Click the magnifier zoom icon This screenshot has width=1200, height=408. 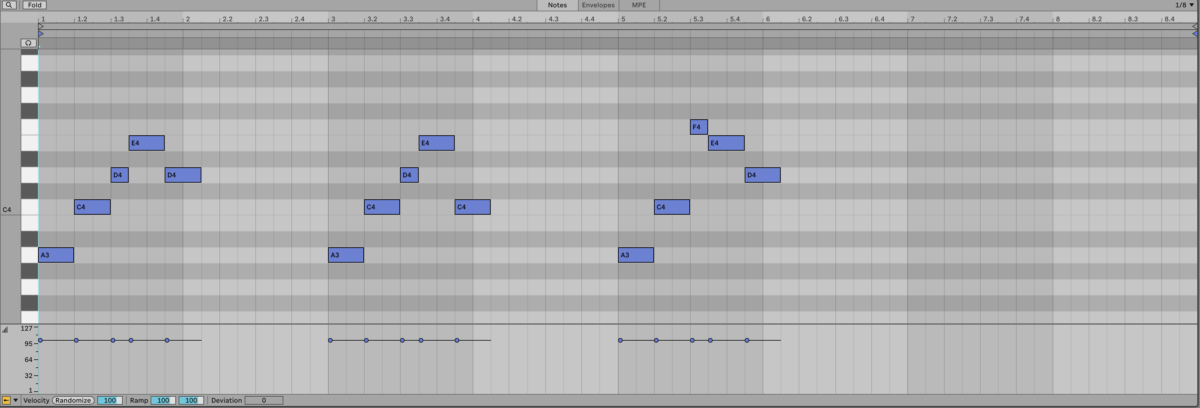(9, 5)
